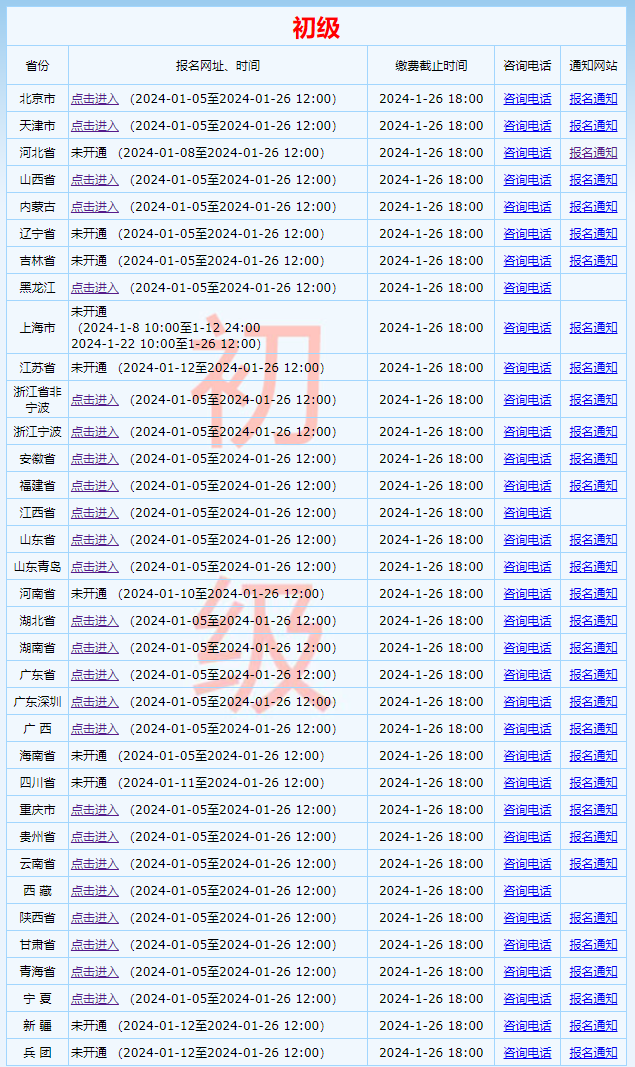View 报名通知 for 青海省

[x=593, y=972]
